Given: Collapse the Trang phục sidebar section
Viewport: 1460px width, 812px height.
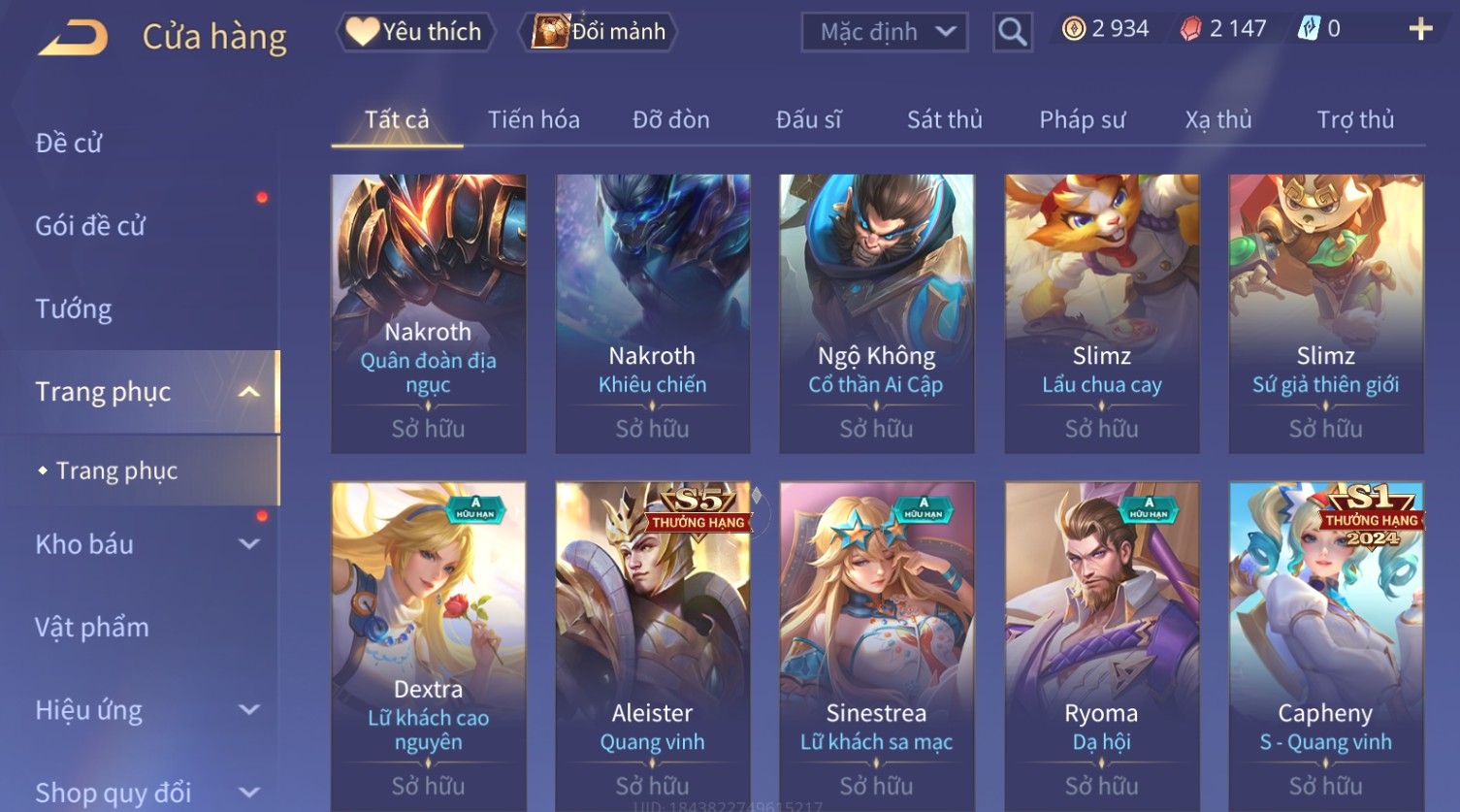Looking at the screenshot, I should point(249,392).
